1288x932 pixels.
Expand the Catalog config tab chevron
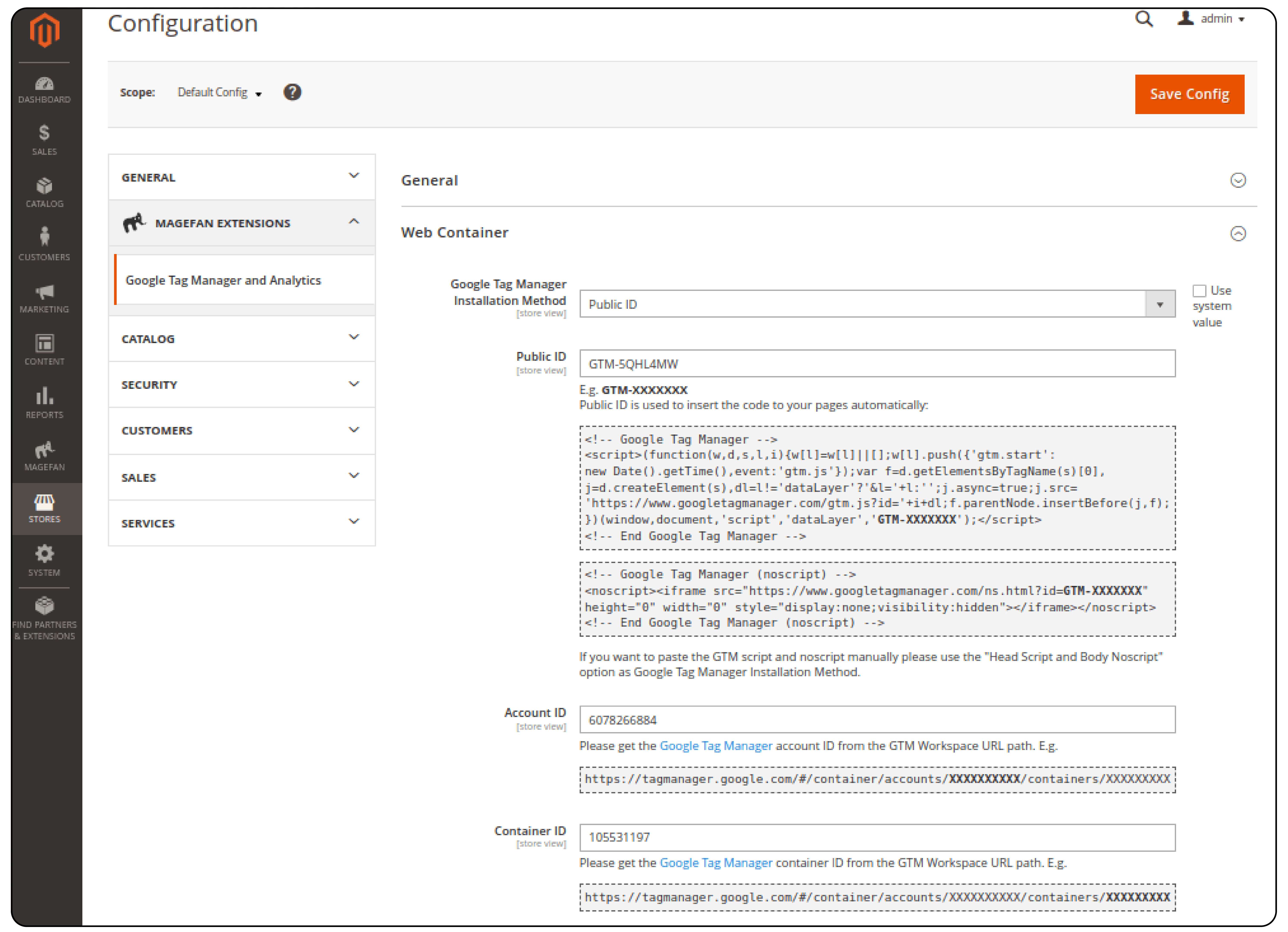[354, 337]
